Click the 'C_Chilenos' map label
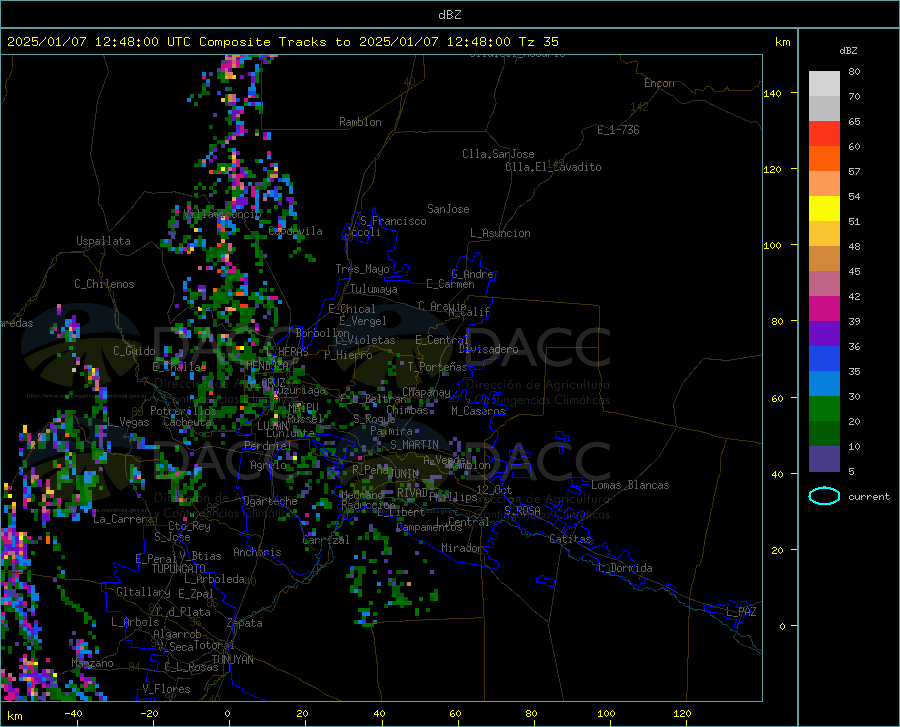The height and width of the screenshot is (727, 900). click(104, 284)
